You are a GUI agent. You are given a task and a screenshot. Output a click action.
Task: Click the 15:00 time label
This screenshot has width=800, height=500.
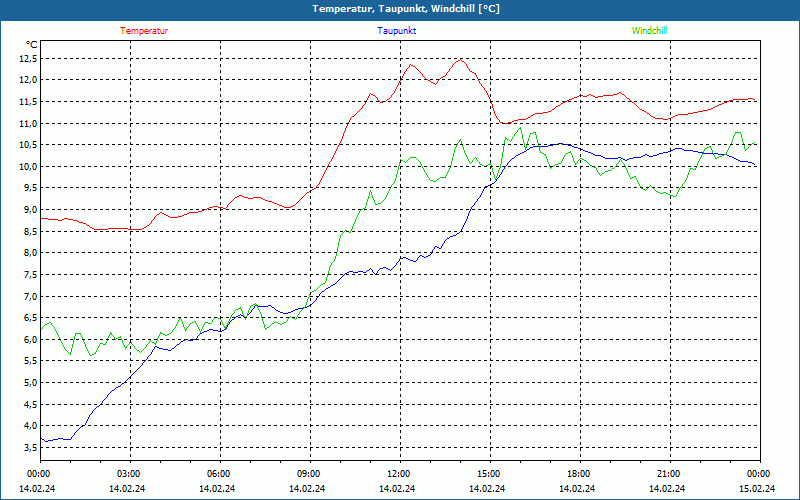(x=490, y=474)
